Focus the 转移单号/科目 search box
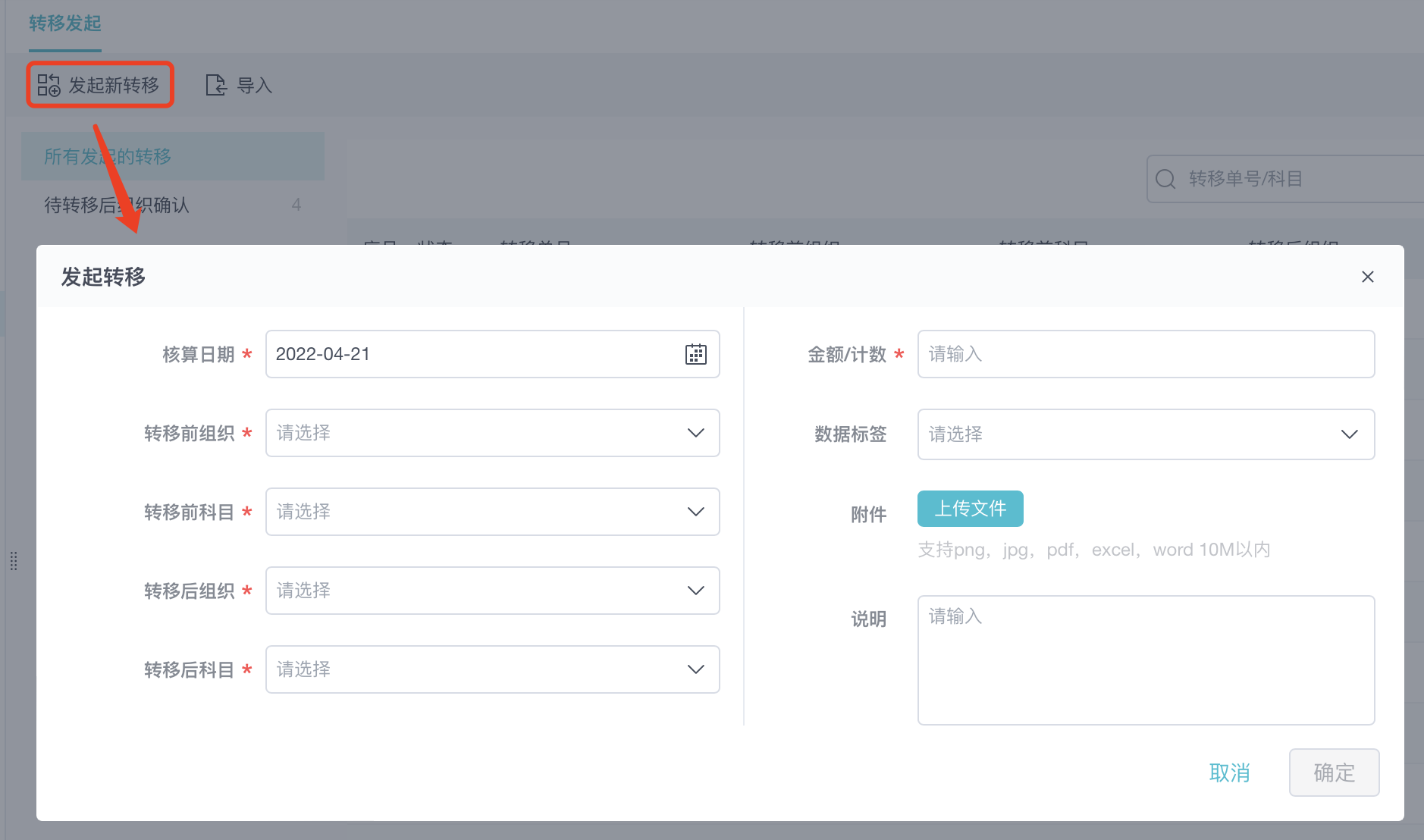The image size is (1424, 840). click(1297, 179)
